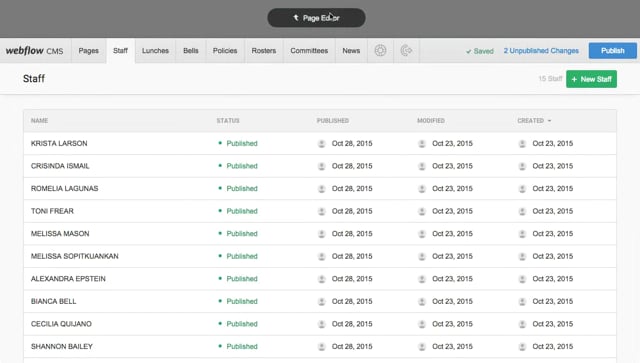Switch to the Lunches tab
The width and height of the screenshot is (640, 363).
[x=155, y=51]
